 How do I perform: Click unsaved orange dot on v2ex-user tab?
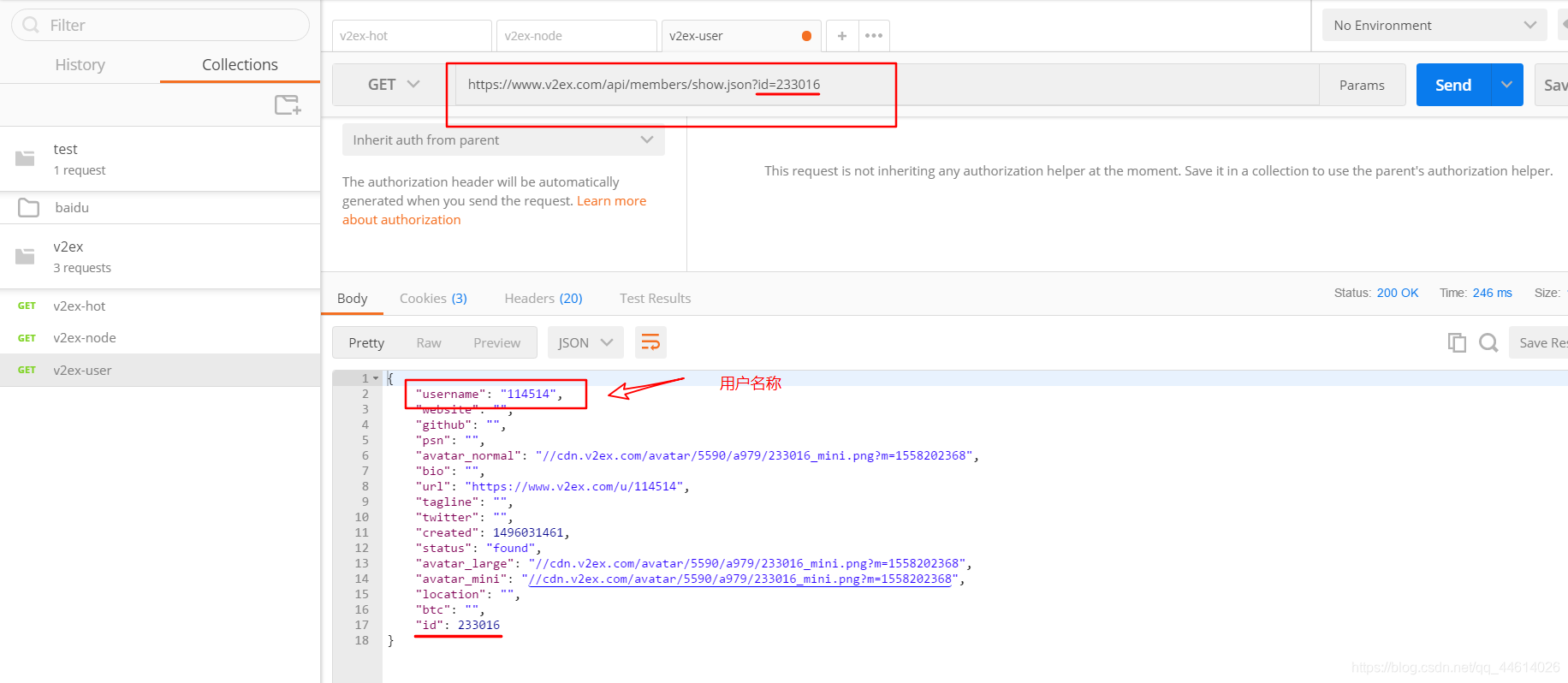[x=806, y=36]
